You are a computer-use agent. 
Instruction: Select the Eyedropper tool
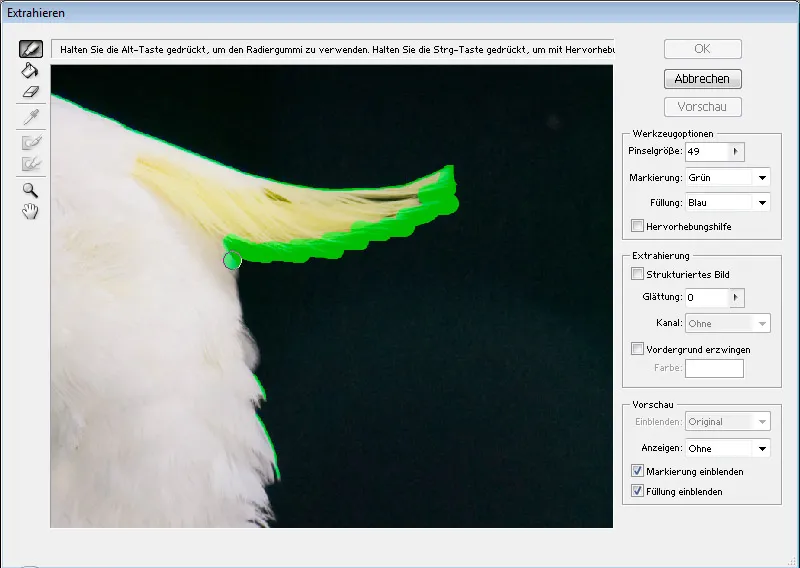click(x=31, y=117)
